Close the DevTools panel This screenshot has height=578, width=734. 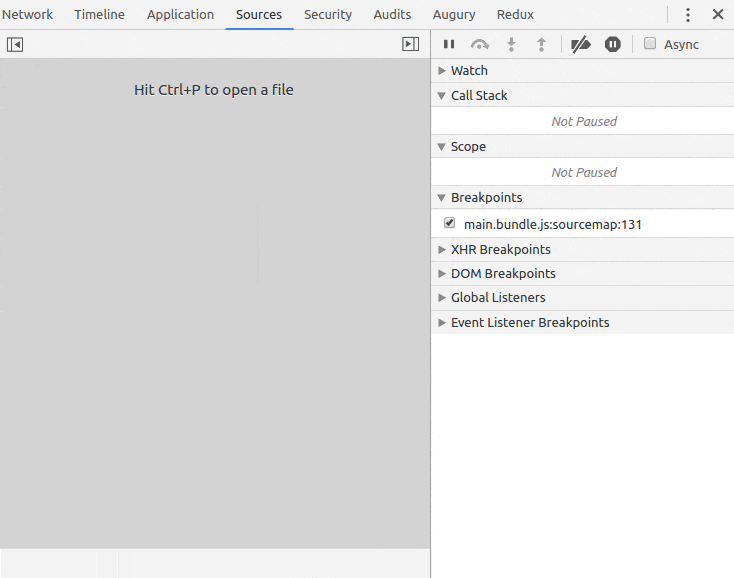pos(718,15)
